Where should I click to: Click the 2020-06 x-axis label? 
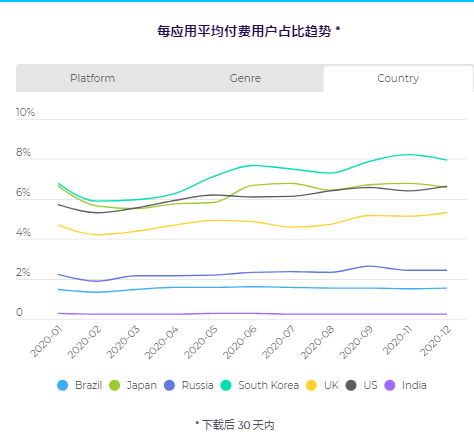(x=240, y=342)
